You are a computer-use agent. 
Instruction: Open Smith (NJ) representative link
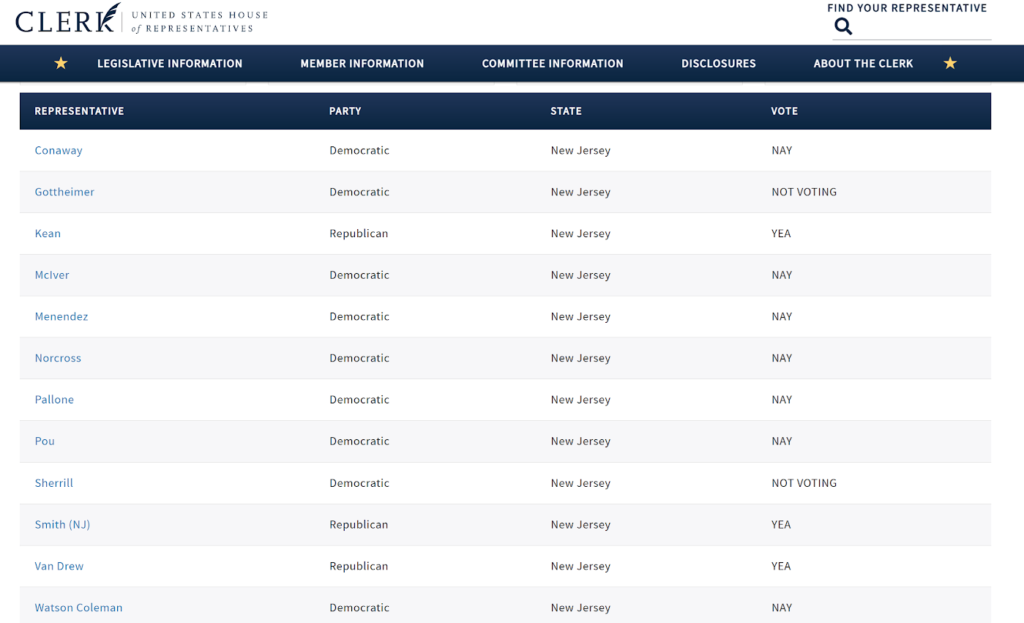(62, 524)
